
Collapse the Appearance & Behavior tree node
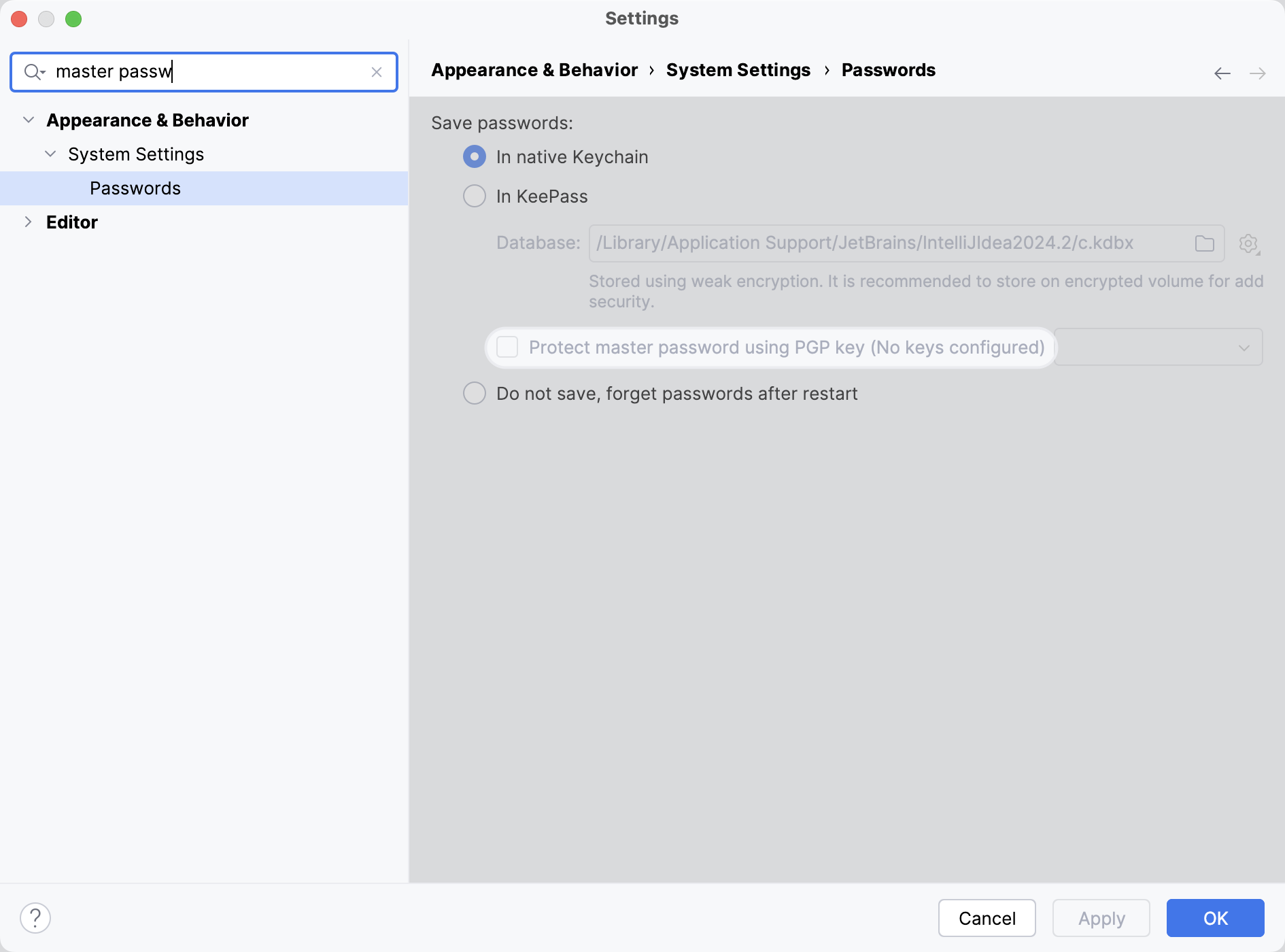coord(29,120)
